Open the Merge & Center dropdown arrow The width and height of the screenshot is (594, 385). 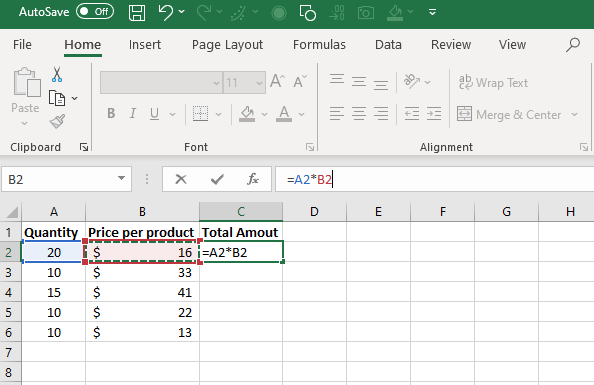click(x=574, y=114)
